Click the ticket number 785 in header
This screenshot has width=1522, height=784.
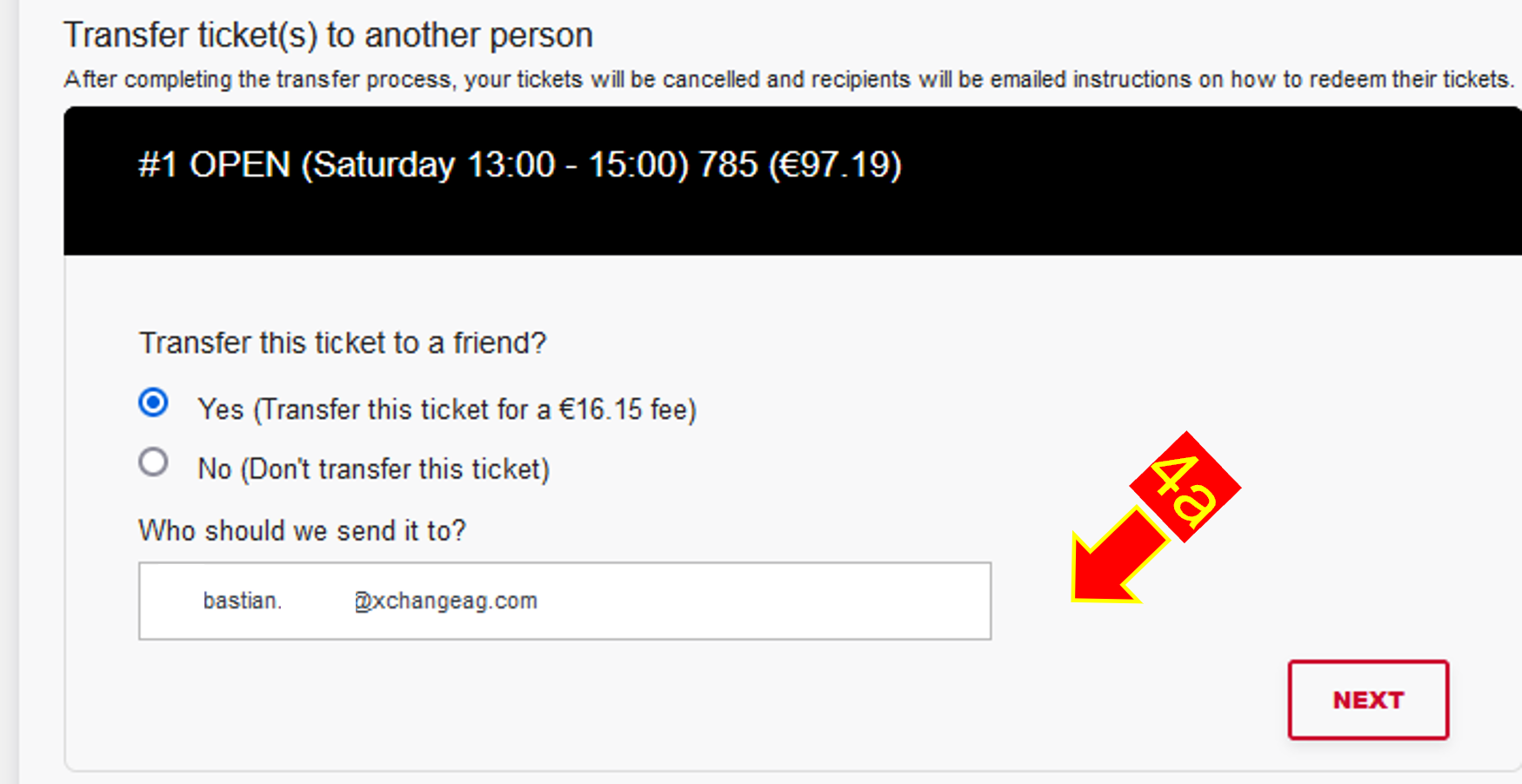pyautogui.click(x=728, y=165)
